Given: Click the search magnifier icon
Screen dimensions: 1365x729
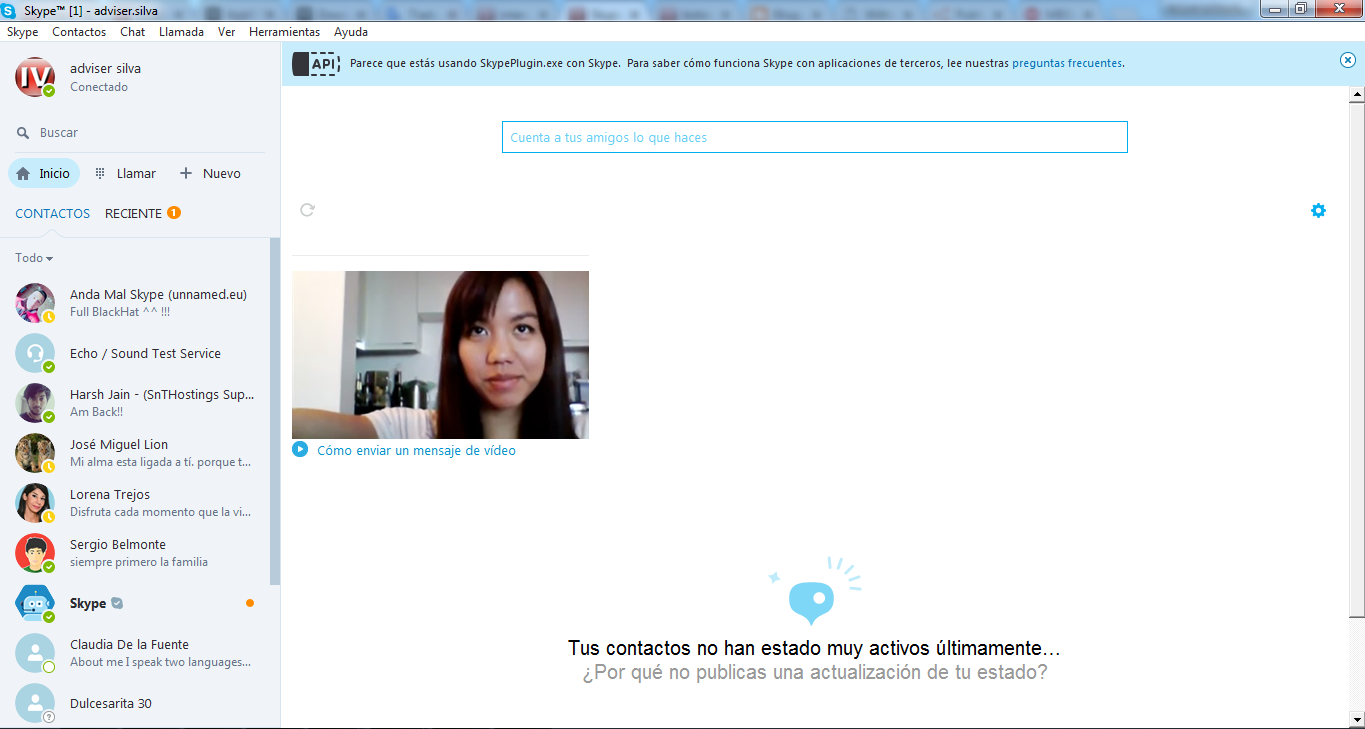Looking at the screenshot, I should [x=23, y=133].
